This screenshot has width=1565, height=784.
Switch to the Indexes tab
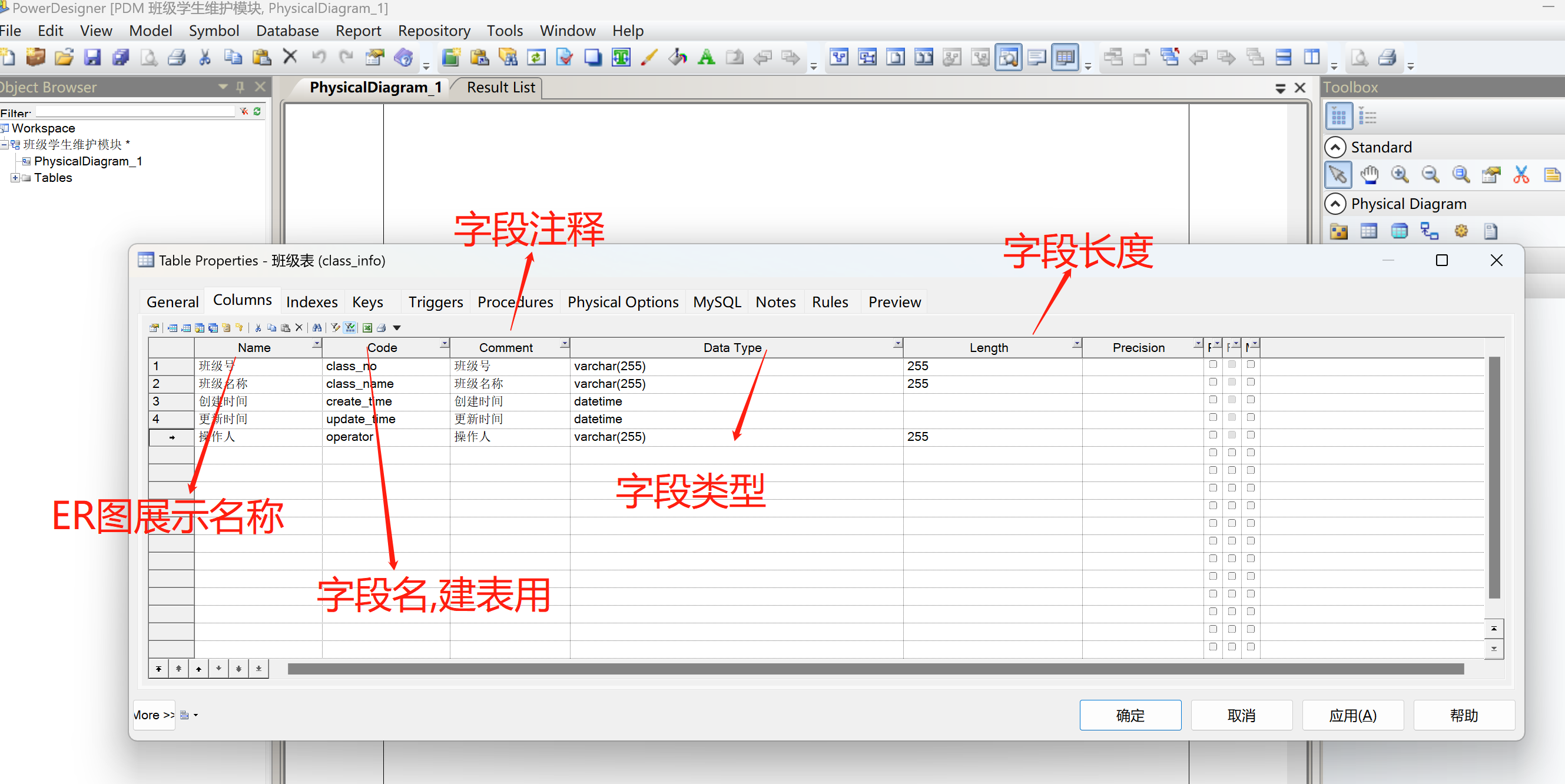311,302
